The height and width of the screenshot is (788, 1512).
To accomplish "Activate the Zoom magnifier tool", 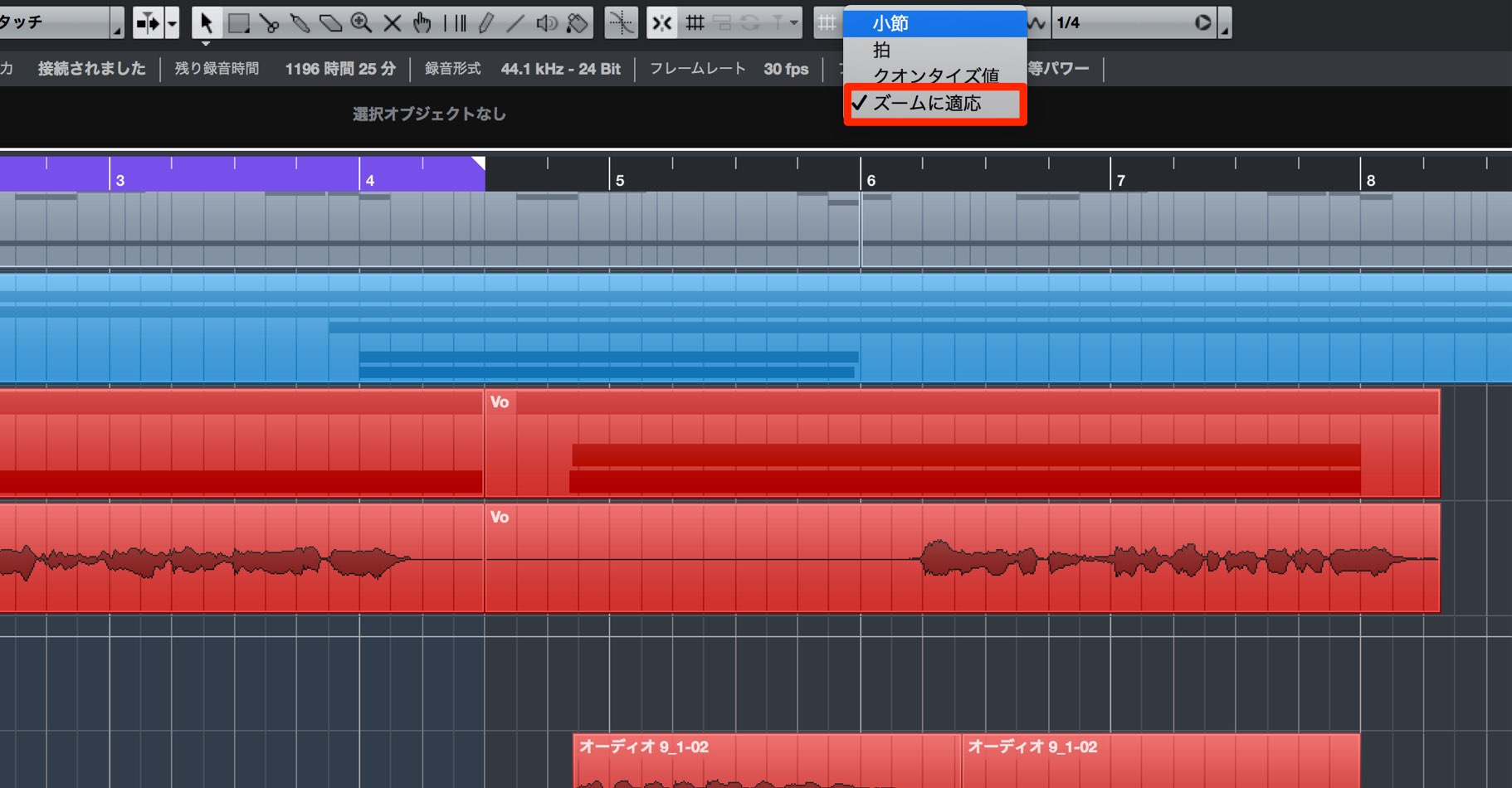I will (361, 23).
